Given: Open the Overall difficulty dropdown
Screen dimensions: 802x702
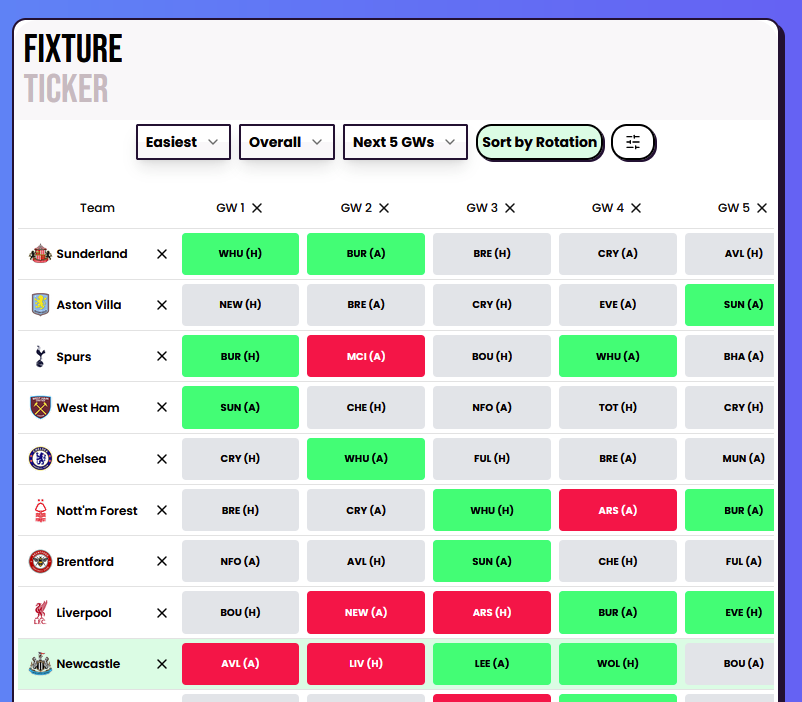Looking at the screenshot, I should (x=287, y=142).
